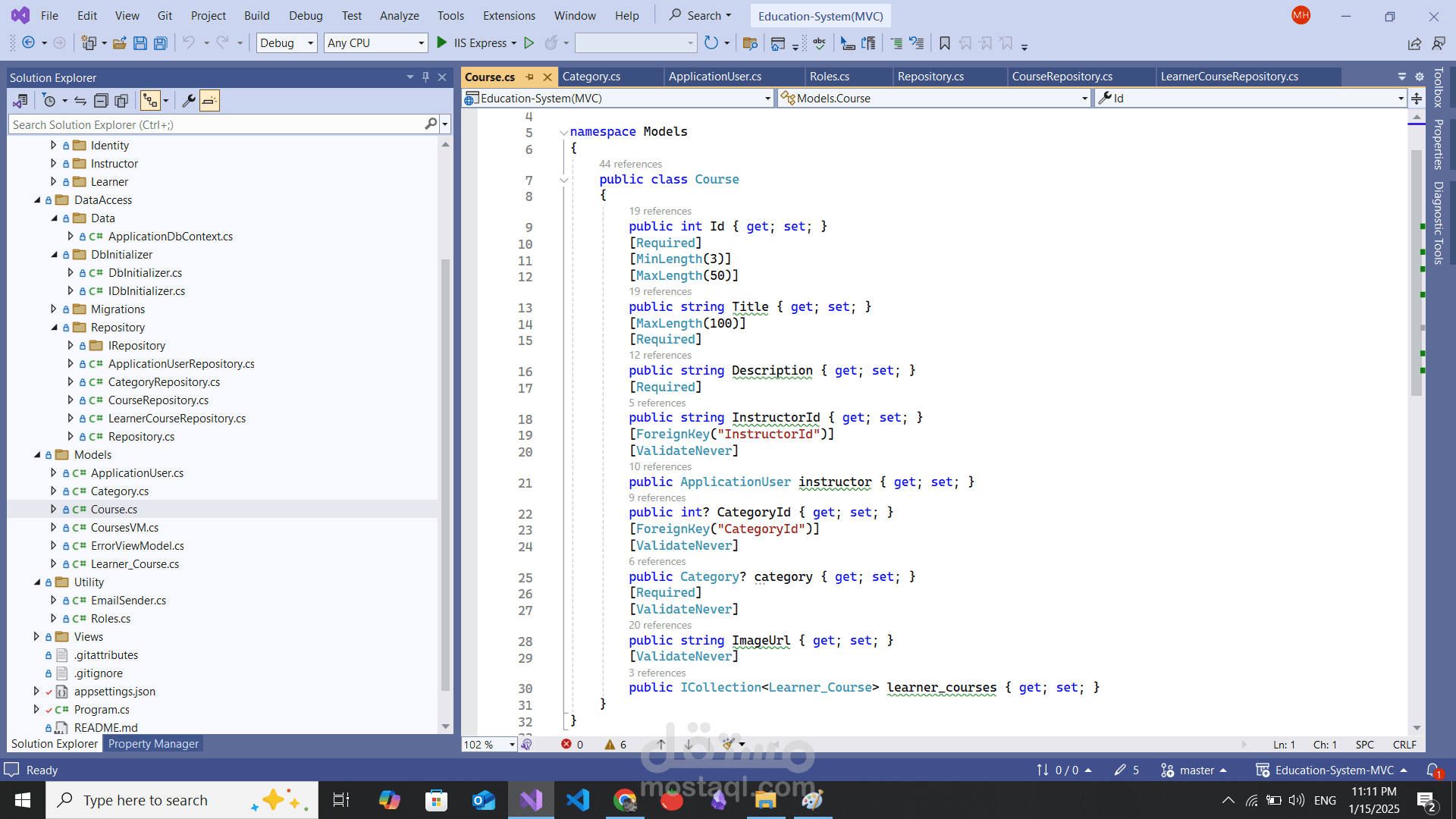Click the Sync with Active Document icon
This screenshot has height=819, width=1456.
click(80, 100)
